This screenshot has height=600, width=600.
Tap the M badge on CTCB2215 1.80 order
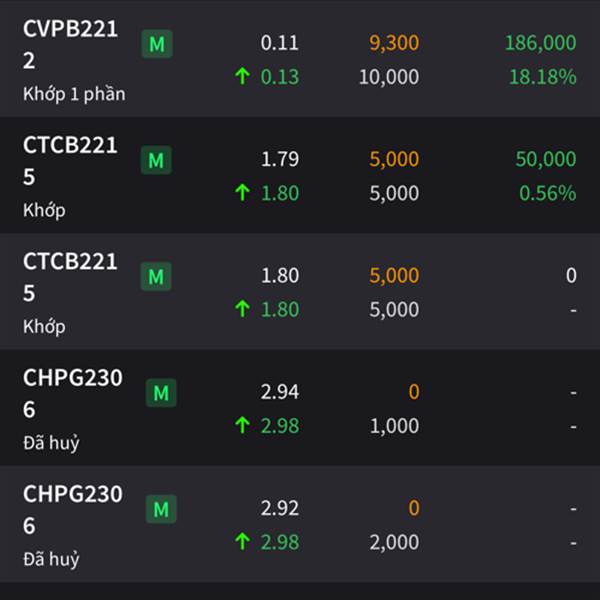click(x=156, y=277)
